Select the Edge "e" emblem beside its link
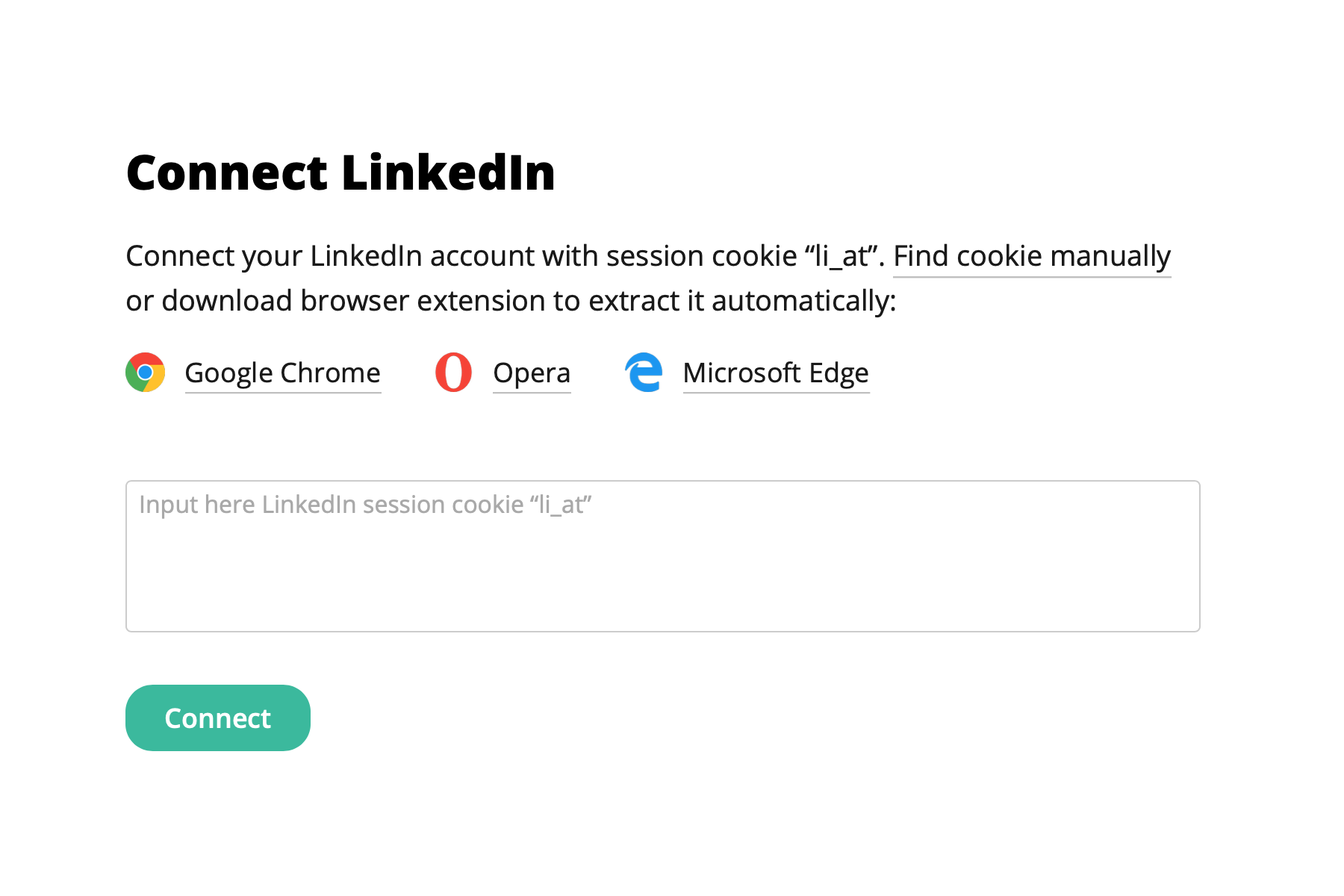Screen dimensions: 1344x896 tap(644, 373)
